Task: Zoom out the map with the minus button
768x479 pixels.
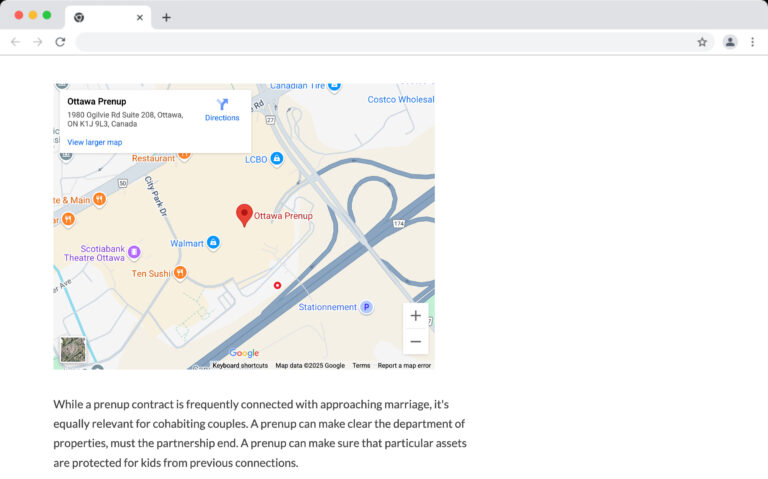Action: (x=415, y=341)
